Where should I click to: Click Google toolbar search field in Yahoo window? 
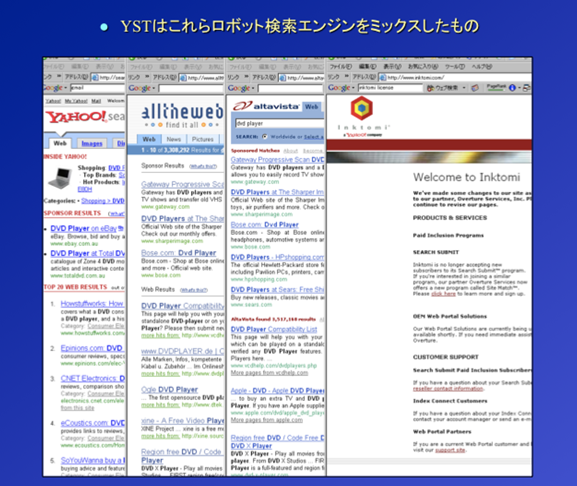click(98, 88)
